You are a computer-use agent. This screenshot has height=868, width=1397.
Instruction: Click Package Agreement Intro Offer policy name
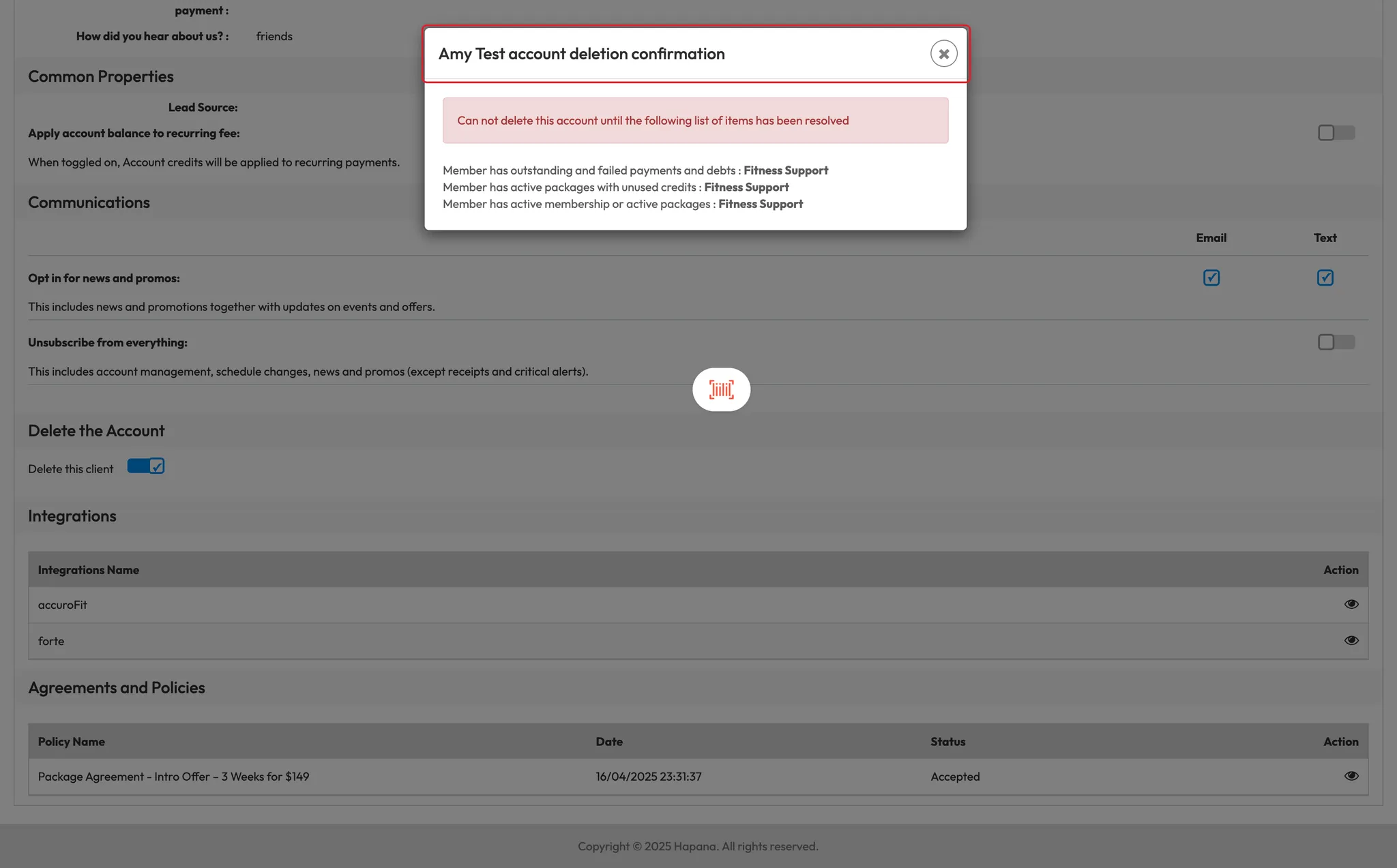coord(173,777)
